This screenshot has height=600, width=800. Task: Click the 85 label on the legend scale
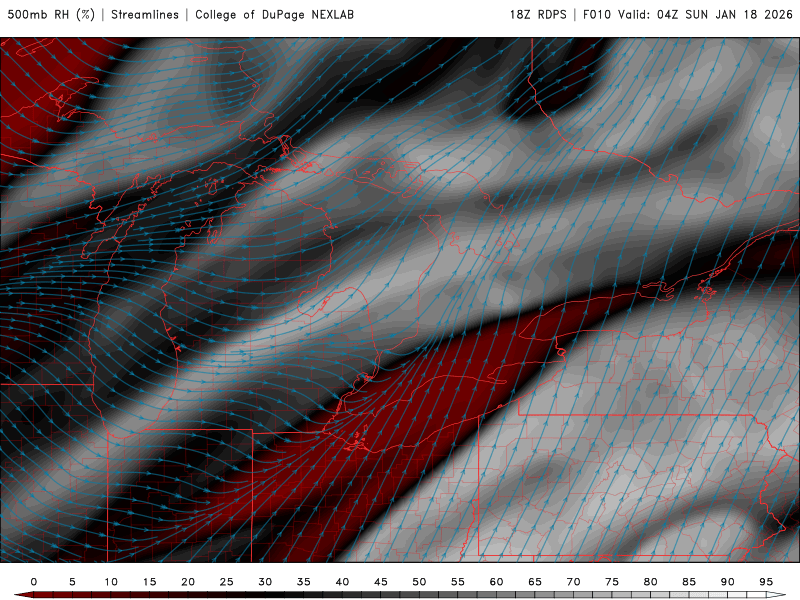click(689, 582)
